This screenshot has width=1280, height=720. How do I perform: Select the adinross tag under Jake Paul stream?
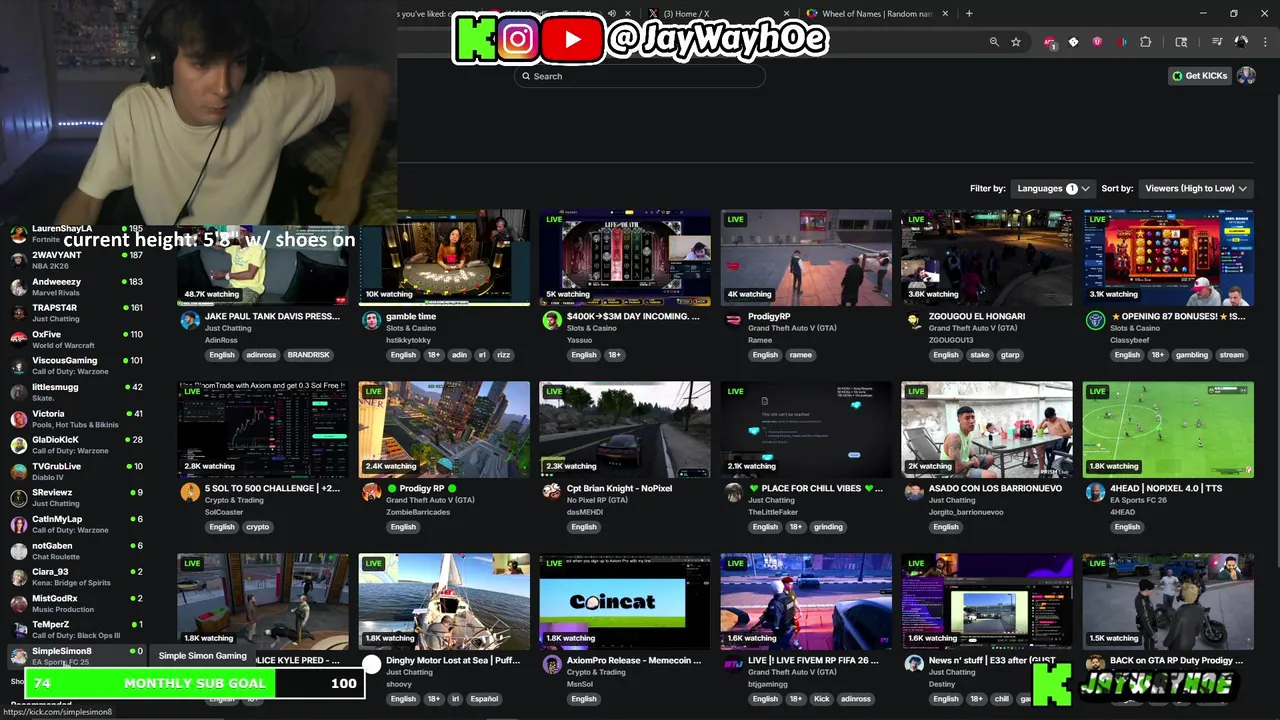click(x=261, y=355)
